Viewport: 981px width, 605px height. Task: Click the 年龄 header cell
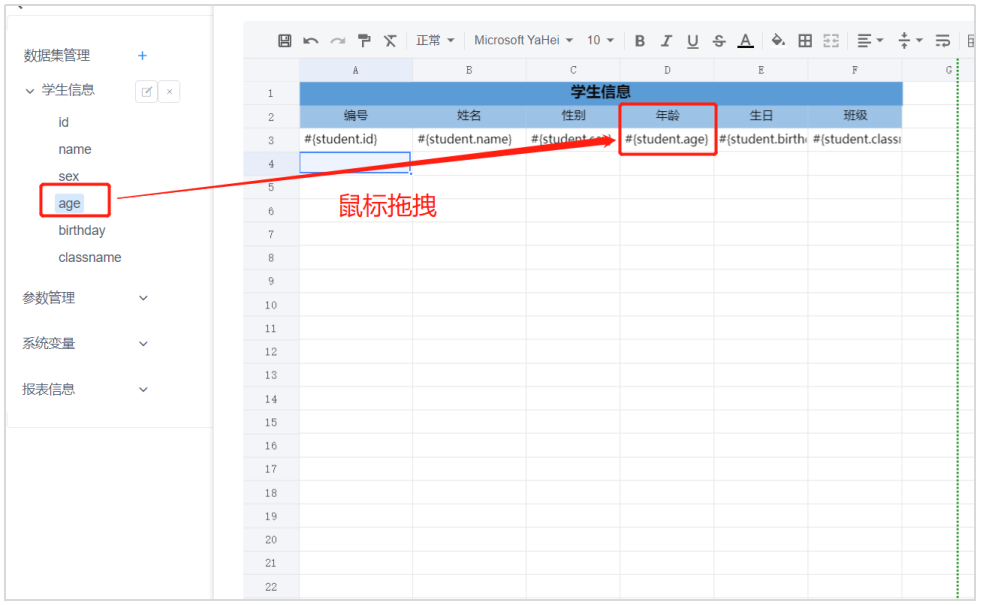tap(667, 116)
